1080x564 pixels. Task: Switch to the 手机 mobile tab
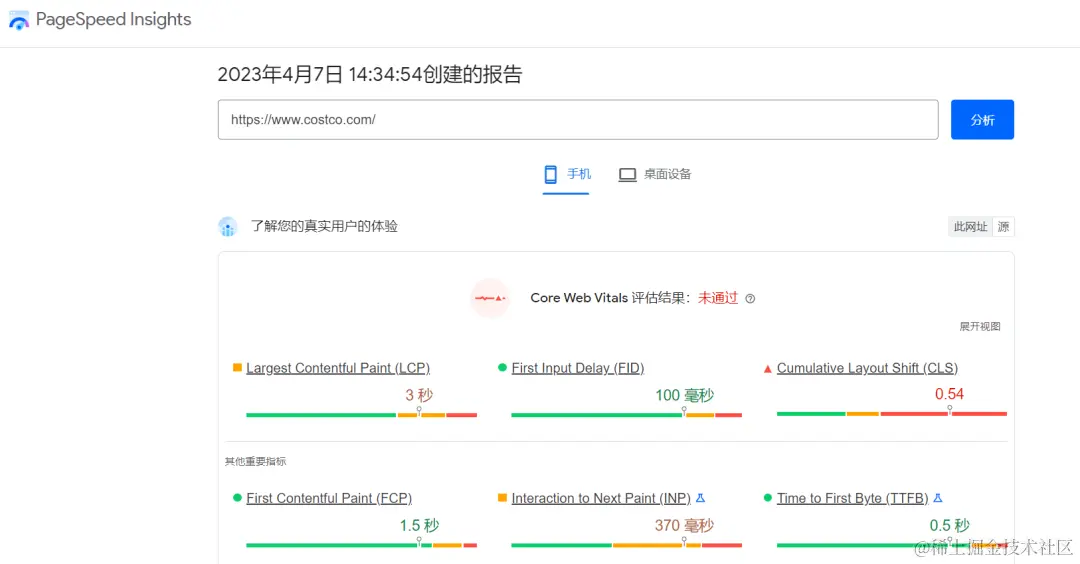pos(566,175)
